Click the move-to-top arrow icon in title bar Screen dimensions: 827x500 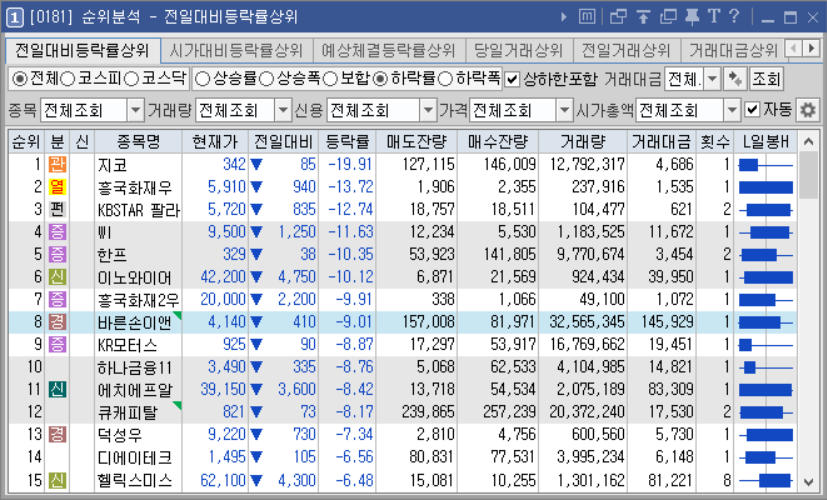click(643, 17)
